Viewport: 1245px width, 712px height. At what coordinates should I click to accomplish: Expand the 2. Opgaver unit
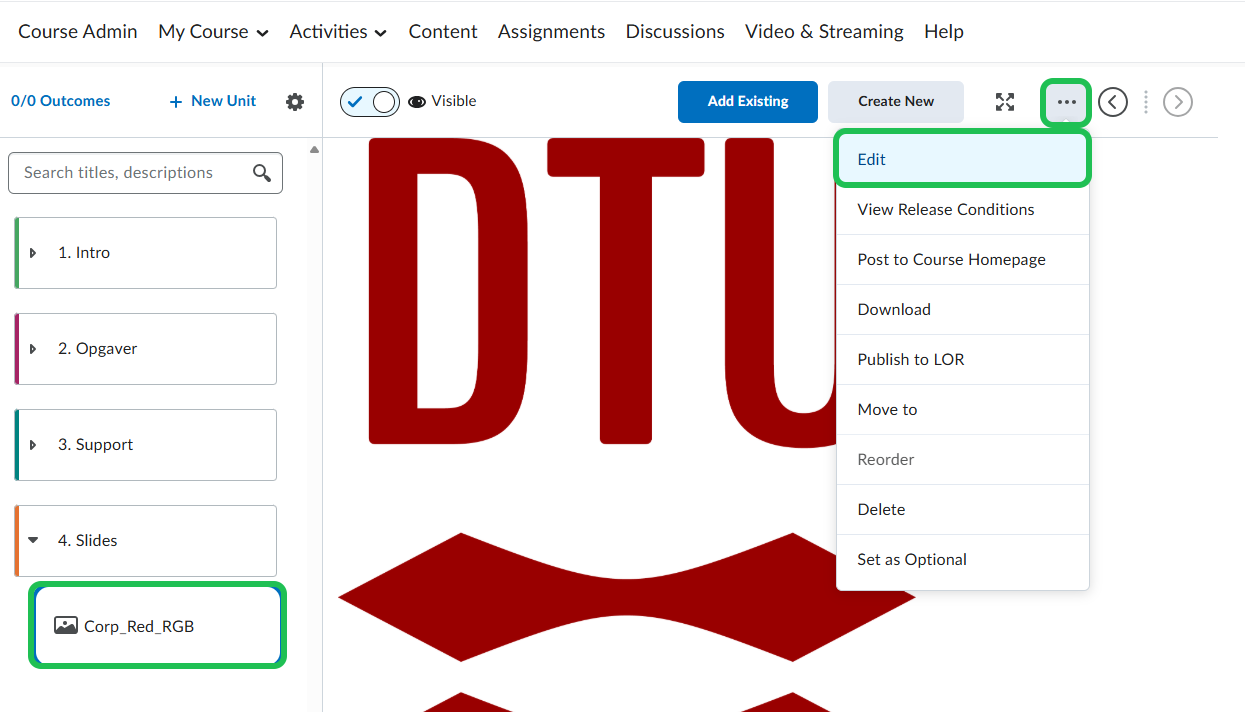point(33,349)
